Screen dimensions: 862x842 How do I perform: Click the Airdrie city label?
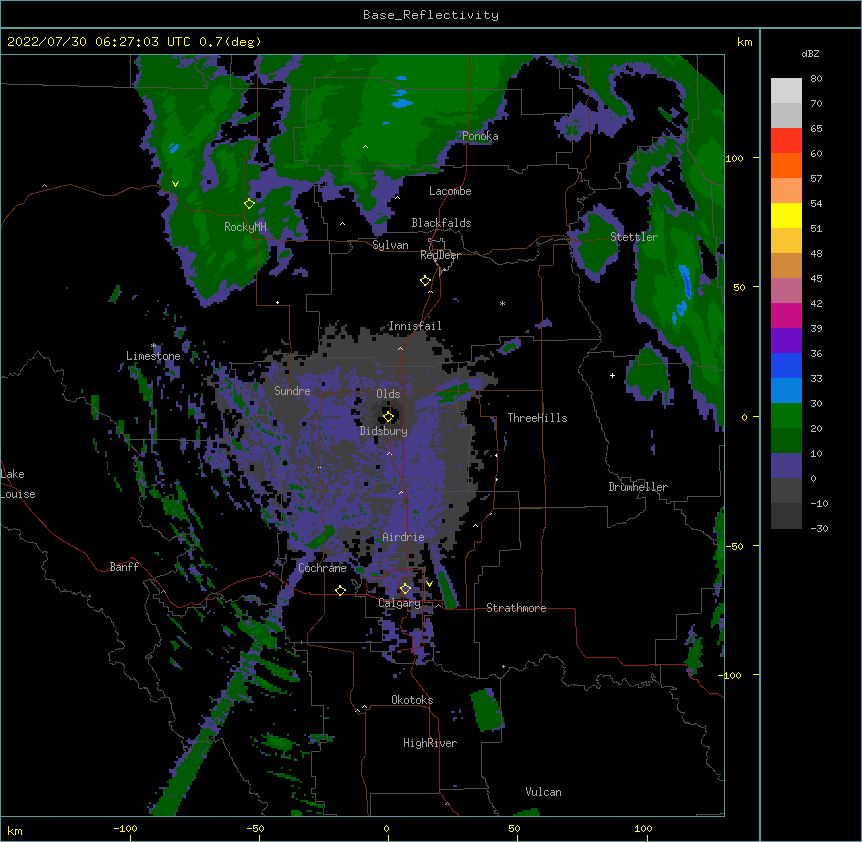[x=403, y=537]
